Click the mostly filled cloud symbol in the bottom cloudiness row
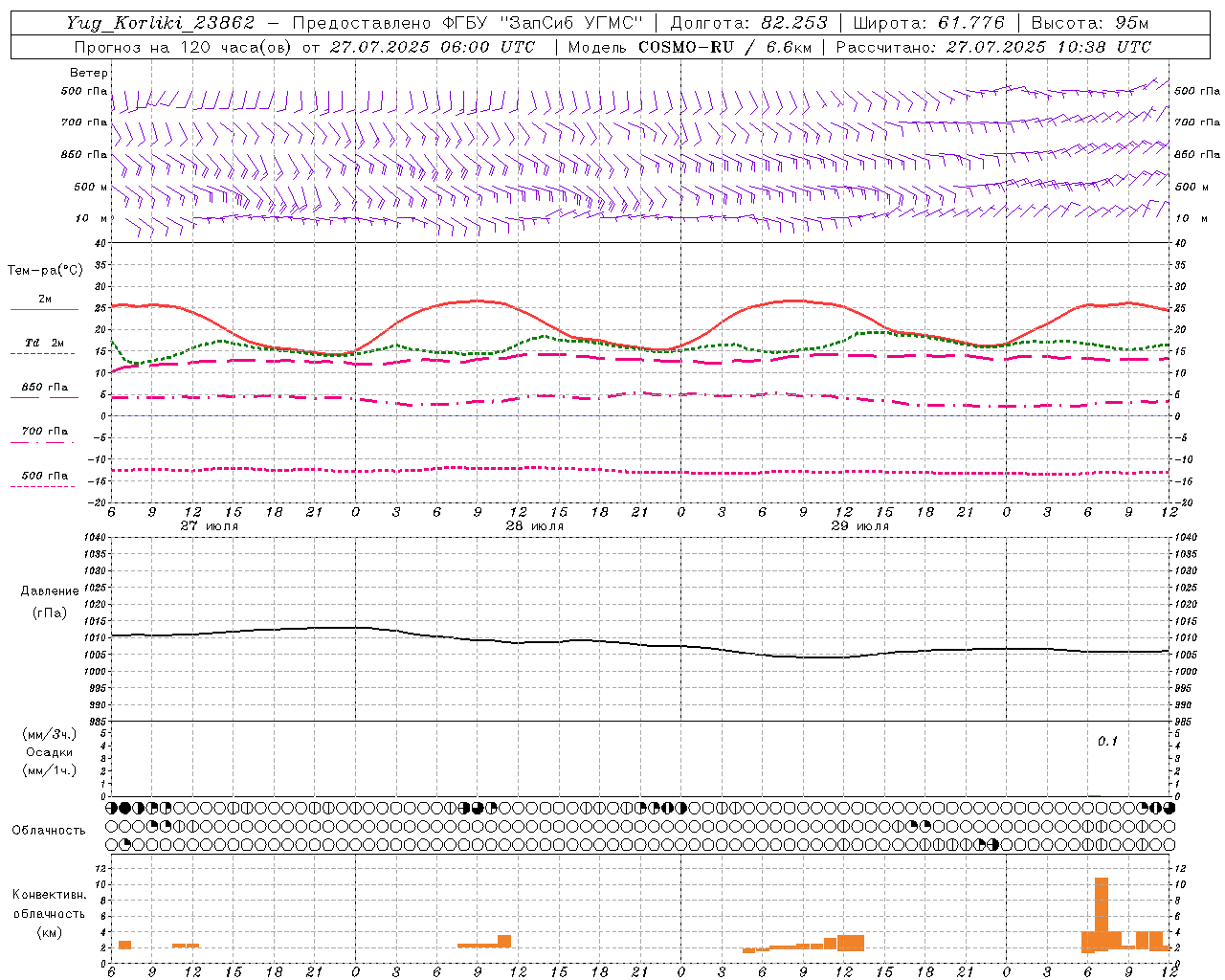The image size is (1225, 980). point(992,845)
